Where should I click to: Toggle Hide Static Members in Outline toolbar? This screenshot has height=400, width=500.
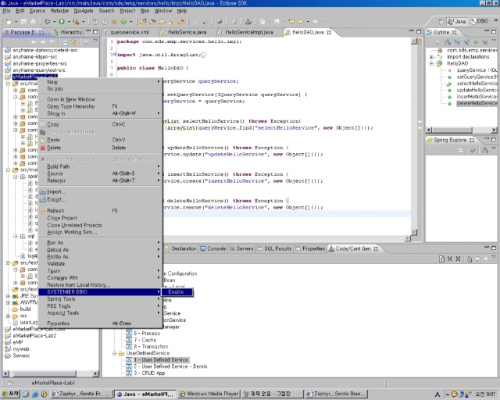click(x=466, y=42)
